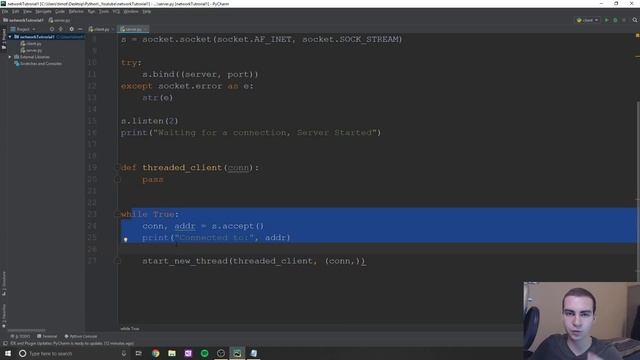The width and height of the screenshot is (640, 360).
Task: Open the Tools menu
Action: pos(104,11)
